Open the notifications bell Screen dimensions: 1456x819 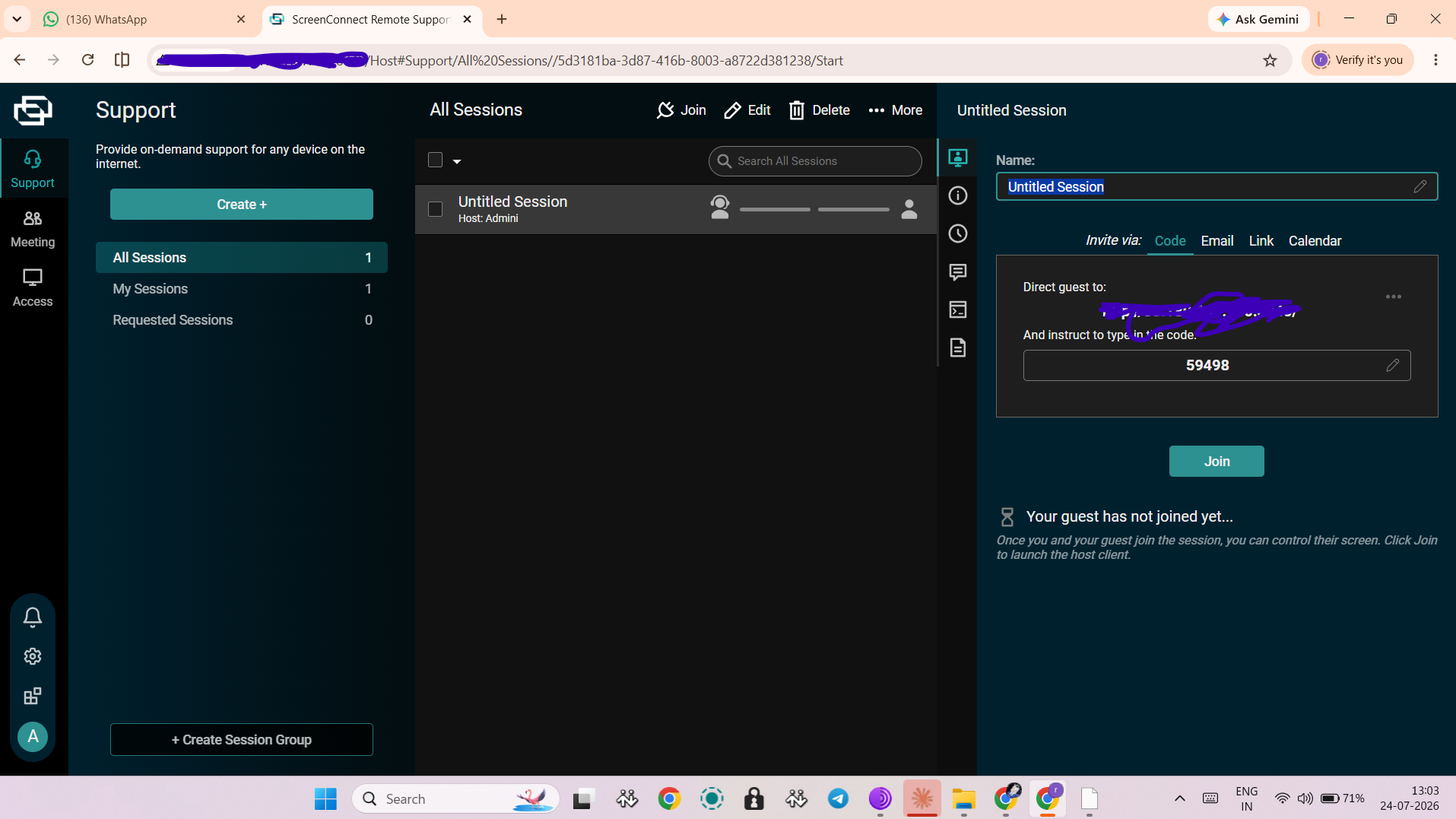[x=33, y=617]
